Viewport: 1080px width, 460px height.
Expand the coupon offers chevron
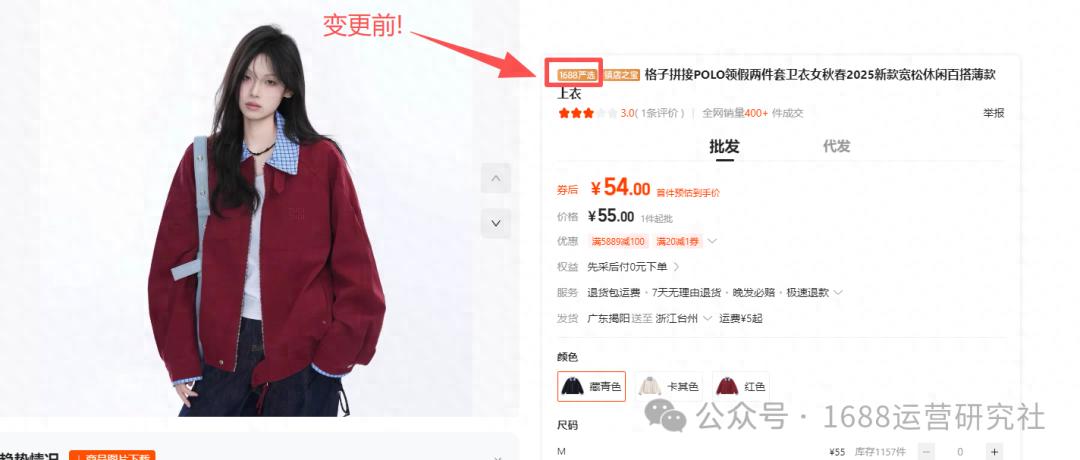coord(712,241)
